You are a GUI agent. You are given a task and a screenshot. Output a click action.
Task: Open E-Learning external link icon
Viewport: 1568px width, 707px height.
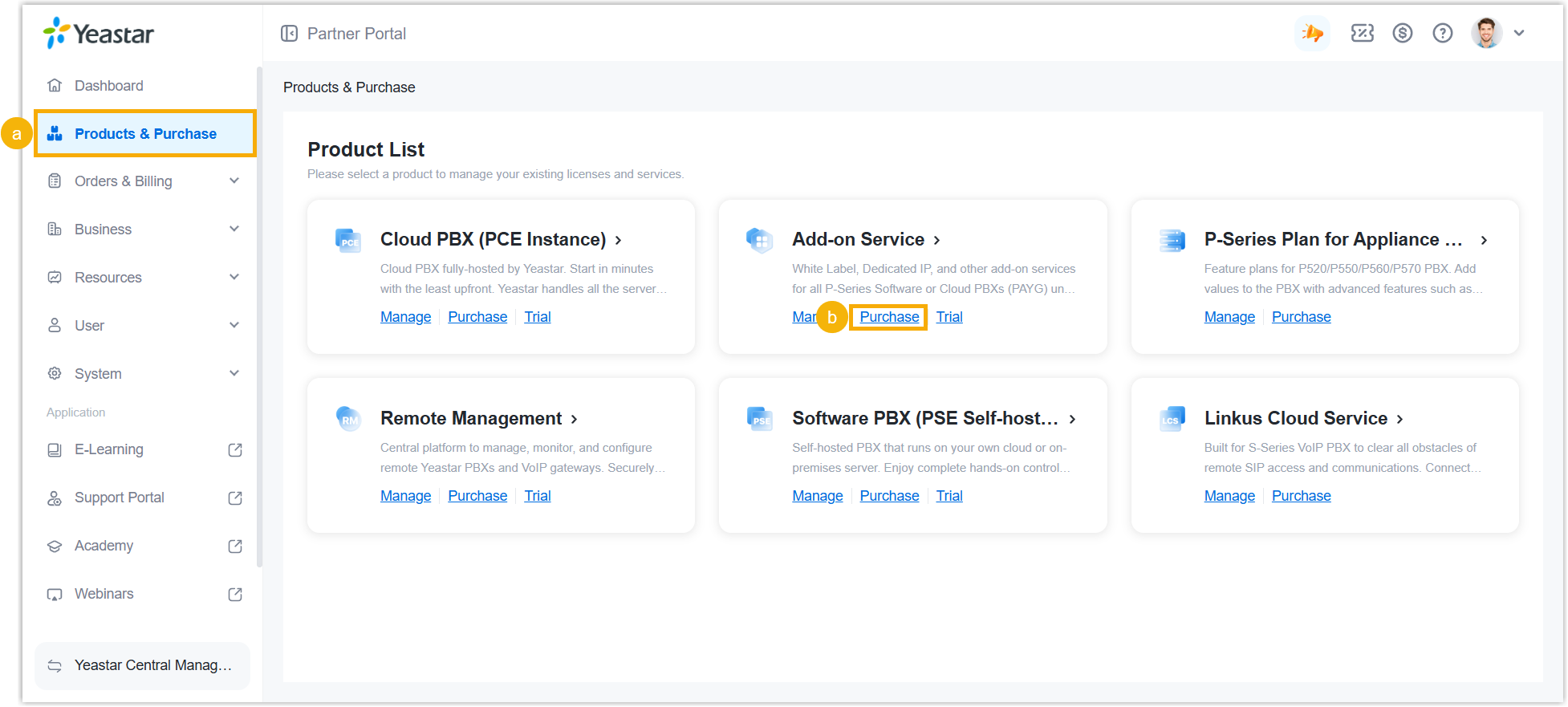tap(235, 450)
